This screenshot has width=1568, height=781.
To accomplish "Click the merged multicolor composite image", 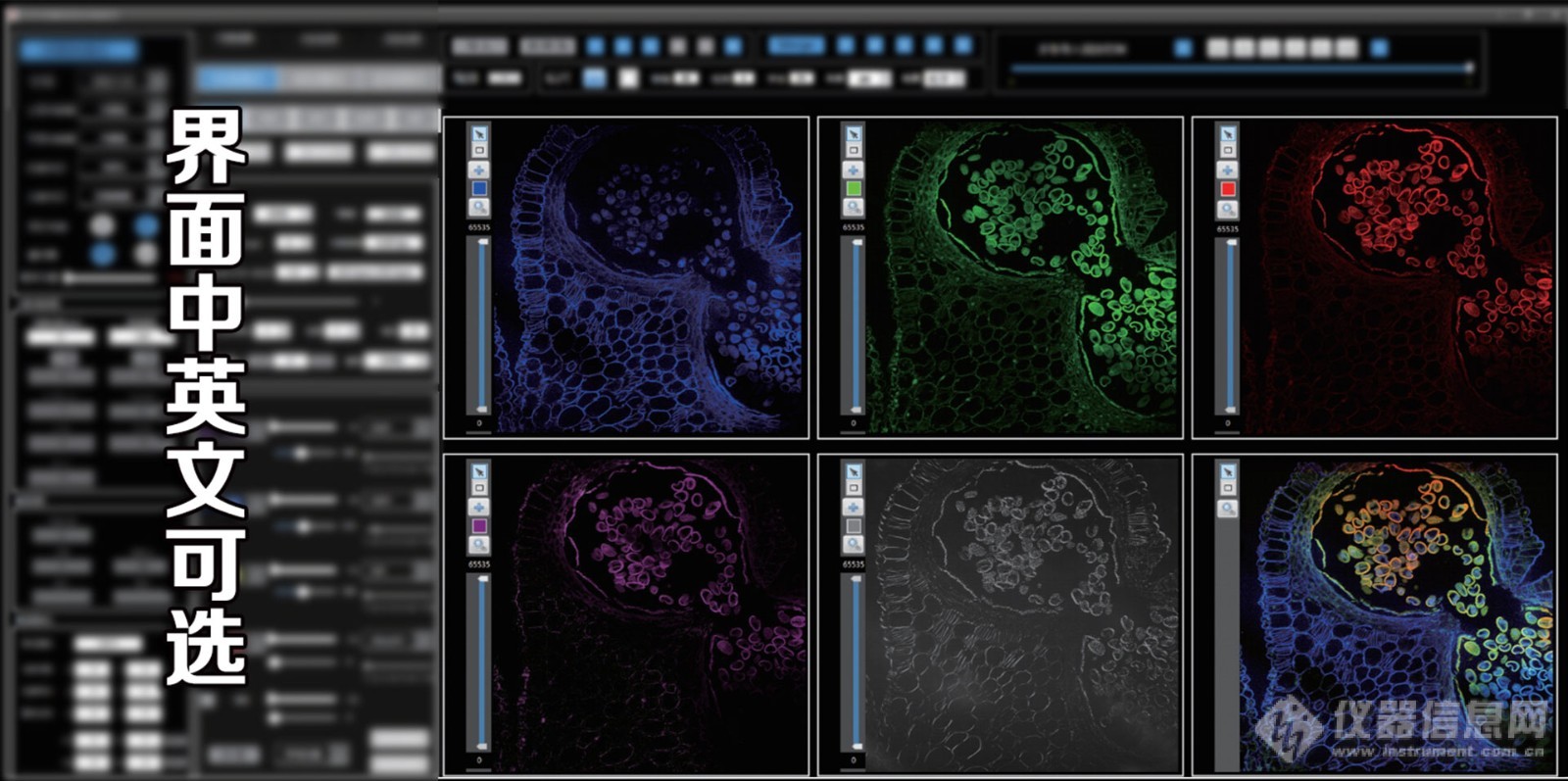I will [1397, 615].
